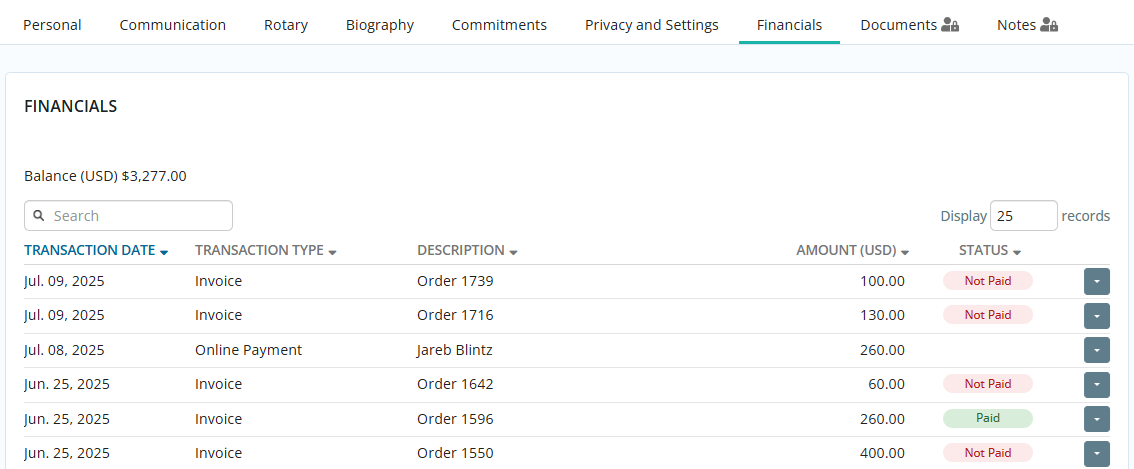This screenshot has width=1134, height=469.
Task: Sort by Description column
Action: pyautogui.click(x=467, y=250)
